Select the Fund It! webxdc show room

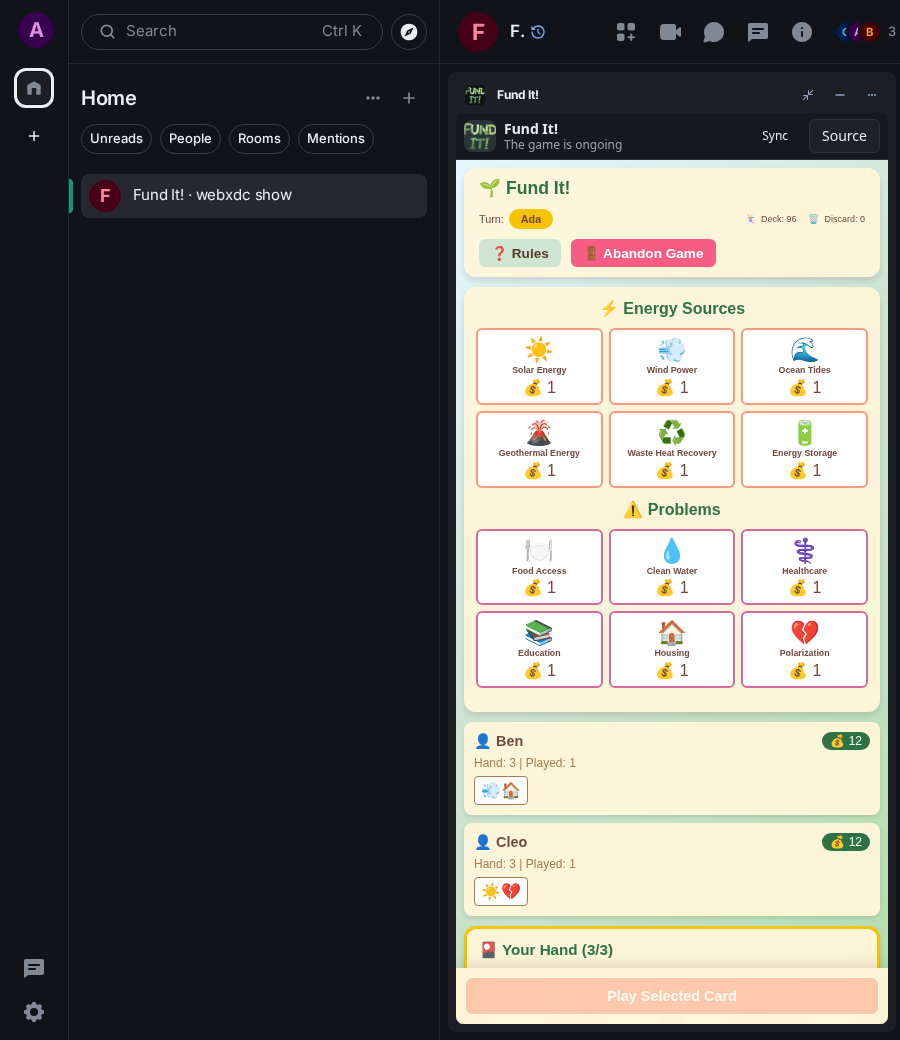(x=253, y=196)
